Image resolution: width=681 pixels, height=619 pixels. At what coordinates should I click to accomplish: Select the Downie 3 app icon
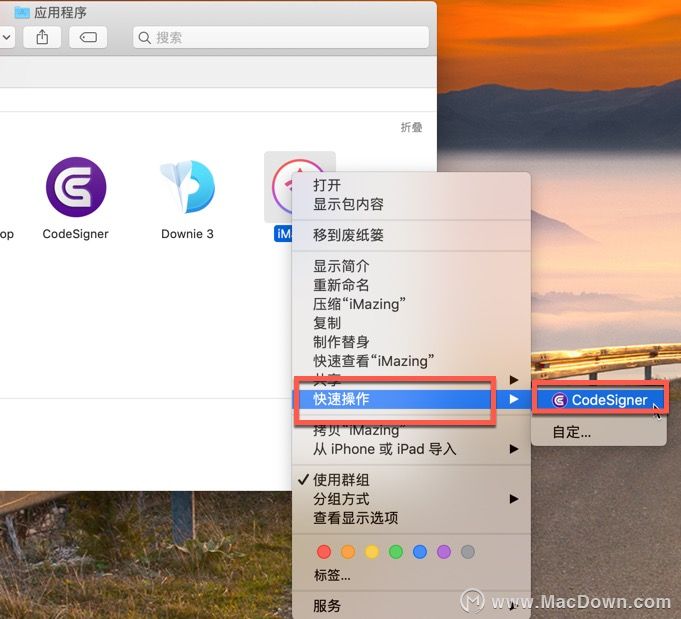187,187
